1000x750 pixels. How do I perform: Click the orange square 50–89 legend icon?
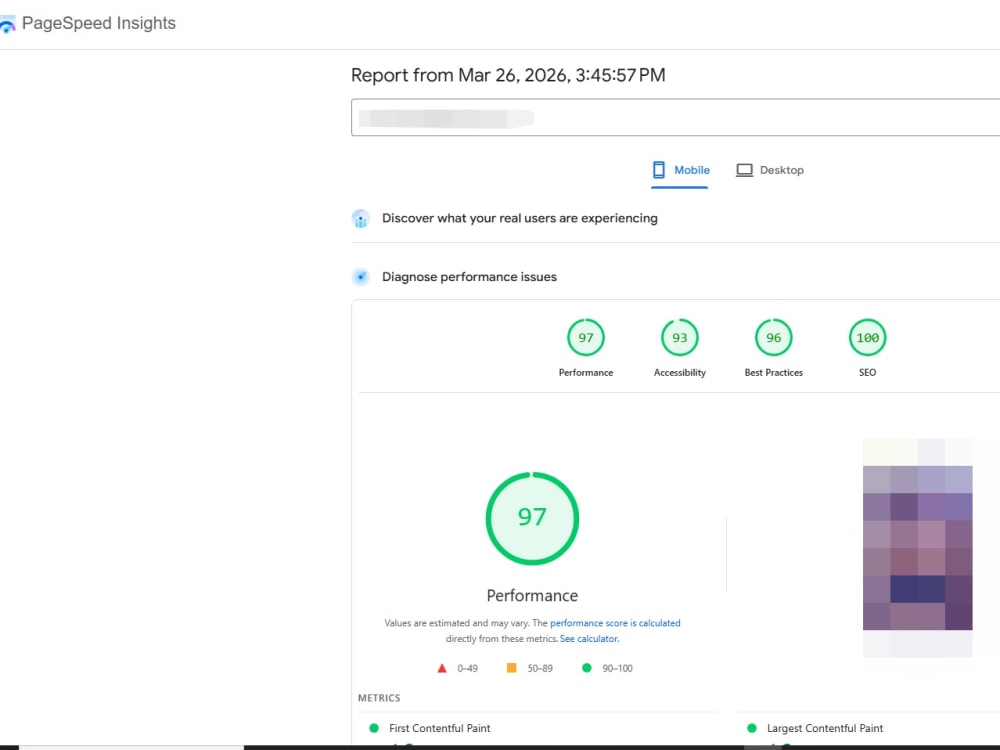pos(511,668)
